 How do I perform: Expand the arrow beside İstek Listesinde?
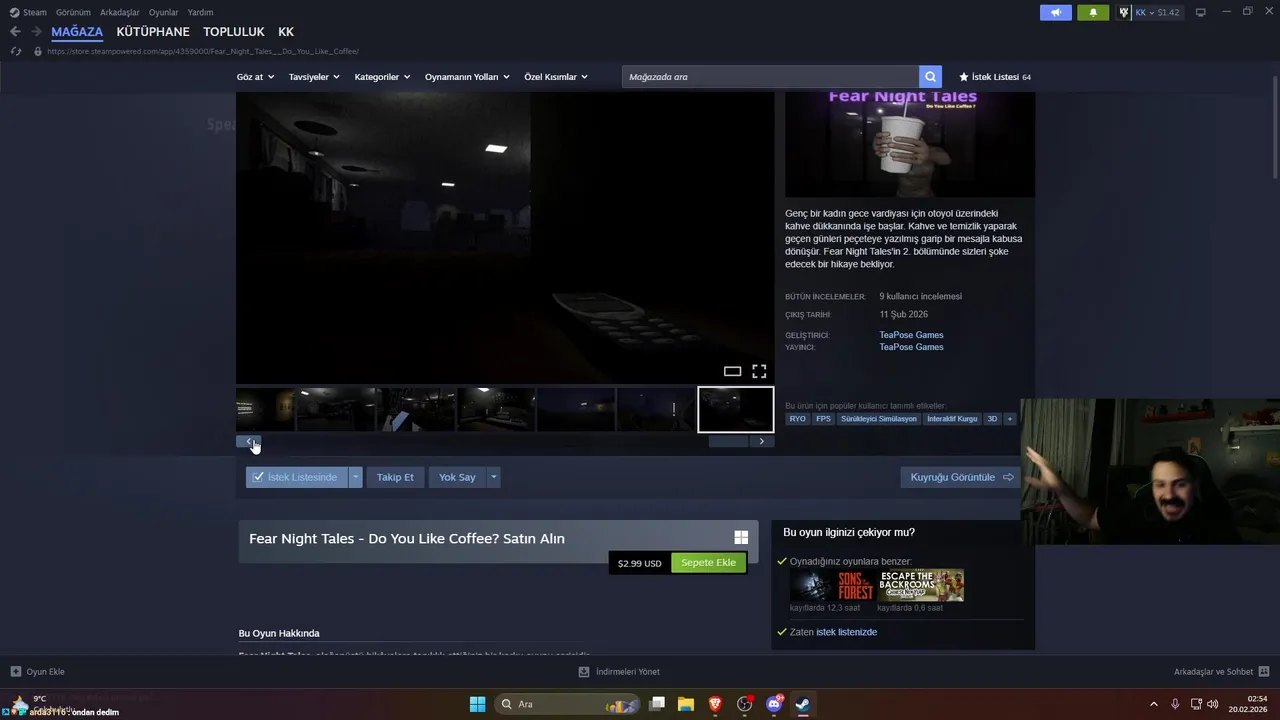(355, 477)
